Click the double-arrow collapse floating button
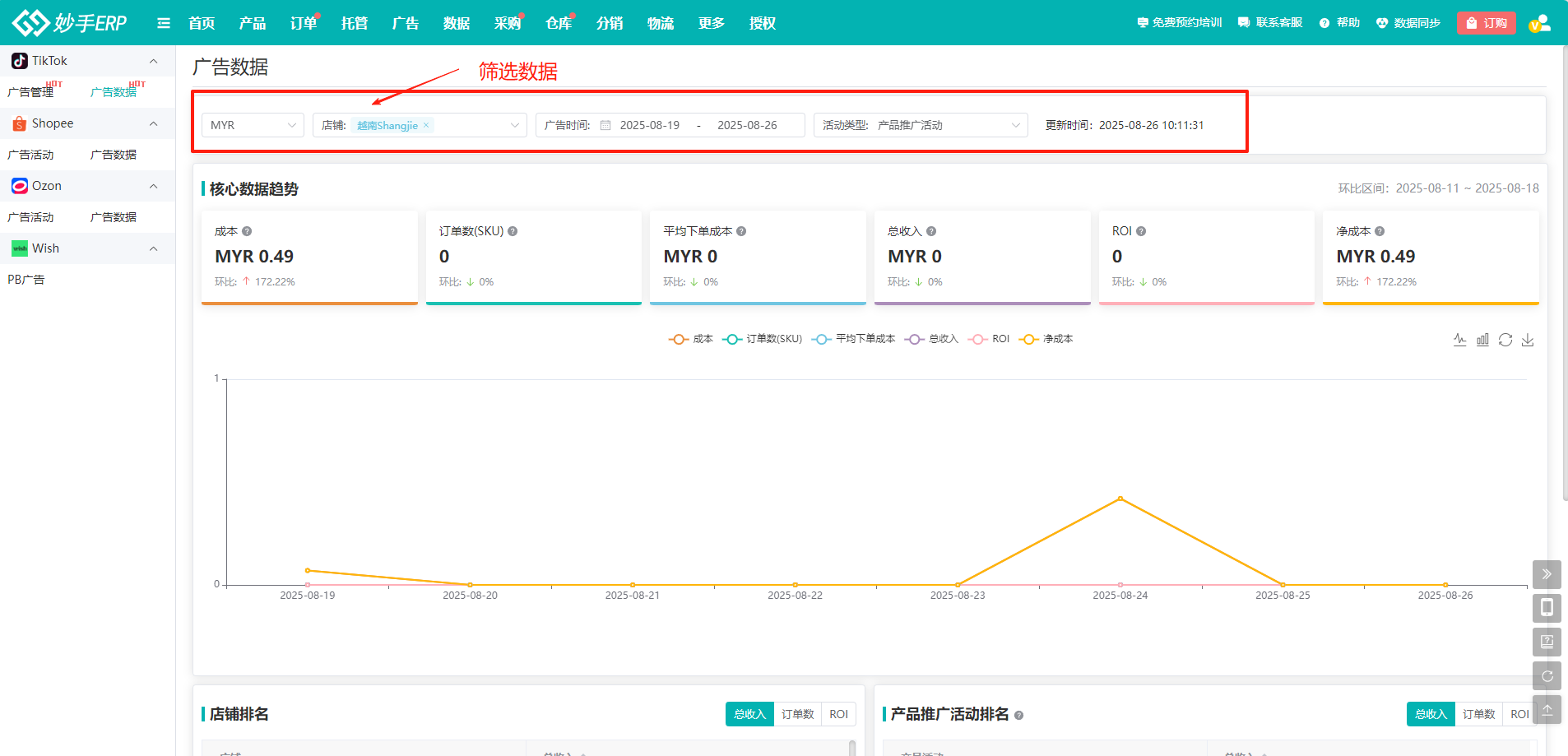1568x756 pixels. pos(1547,574)
